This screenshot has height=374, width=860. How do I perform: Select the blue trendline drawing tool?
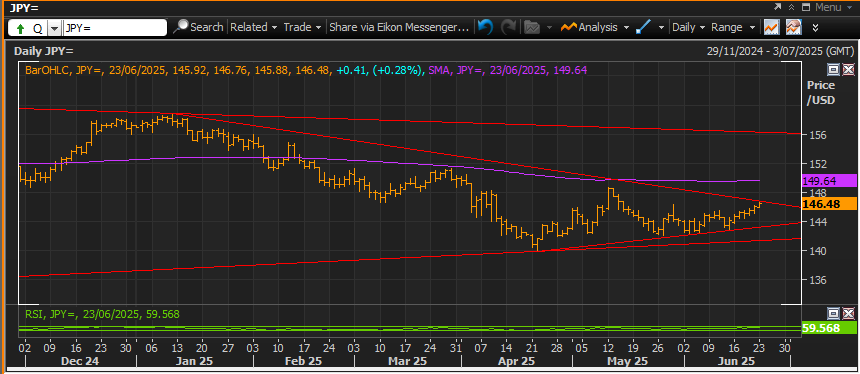[x=643, y=27]
